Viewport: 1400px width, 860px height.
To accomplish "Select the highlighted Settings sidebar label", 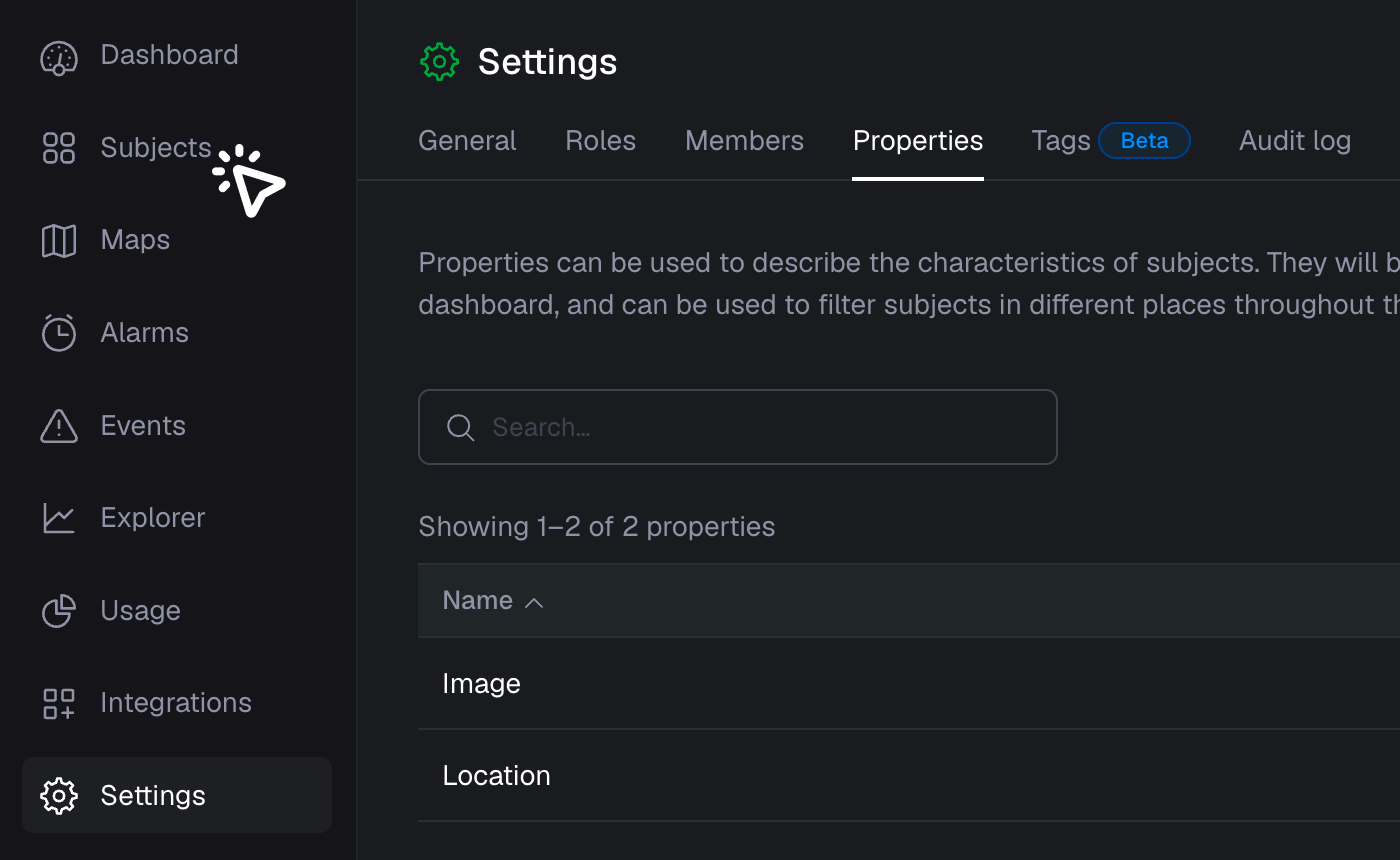I will point(153,795).
